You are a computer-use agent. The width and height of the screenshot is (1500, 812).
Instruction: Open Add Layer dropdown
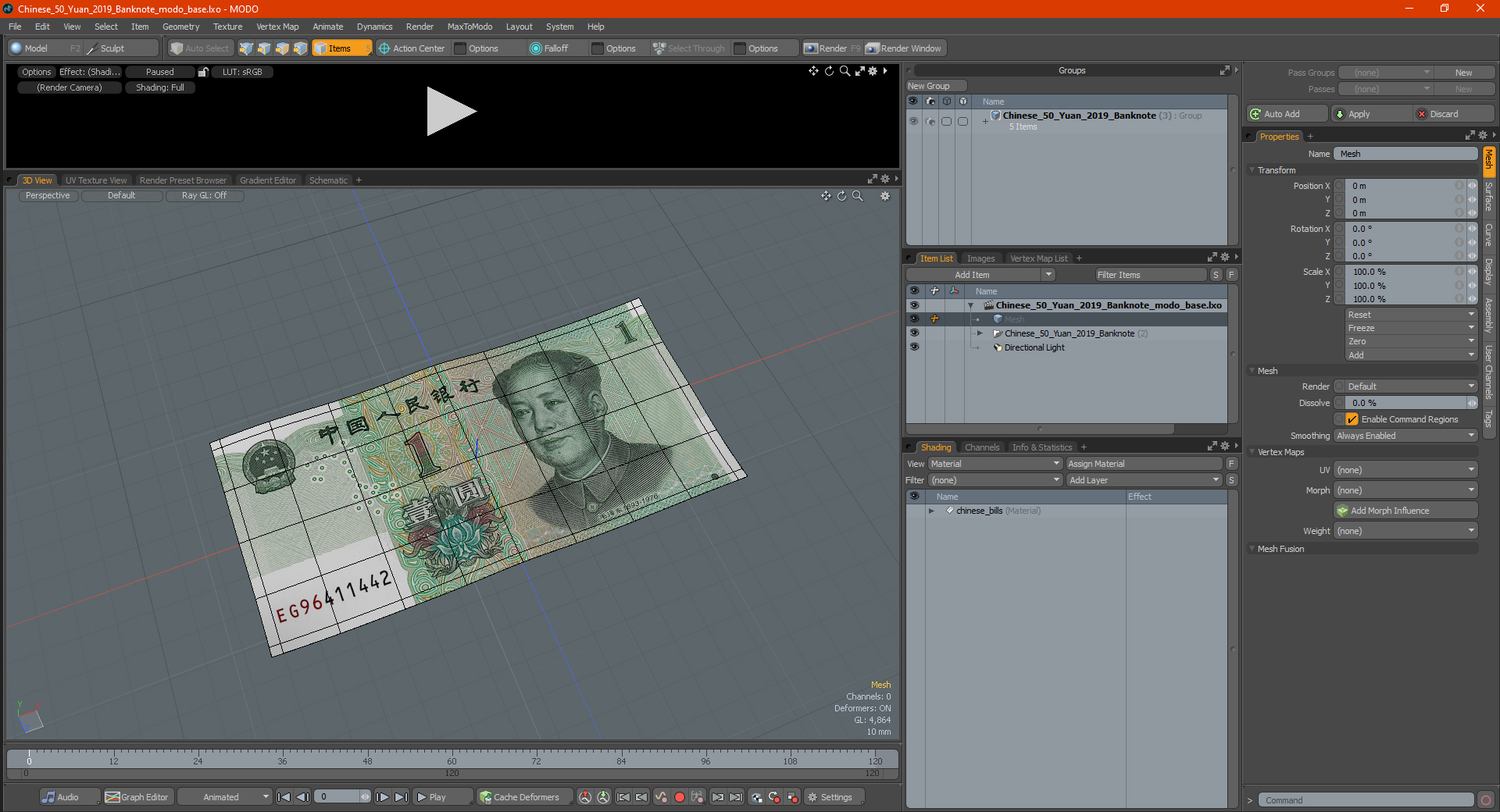pyautogui.click(x=1145, y=480)
